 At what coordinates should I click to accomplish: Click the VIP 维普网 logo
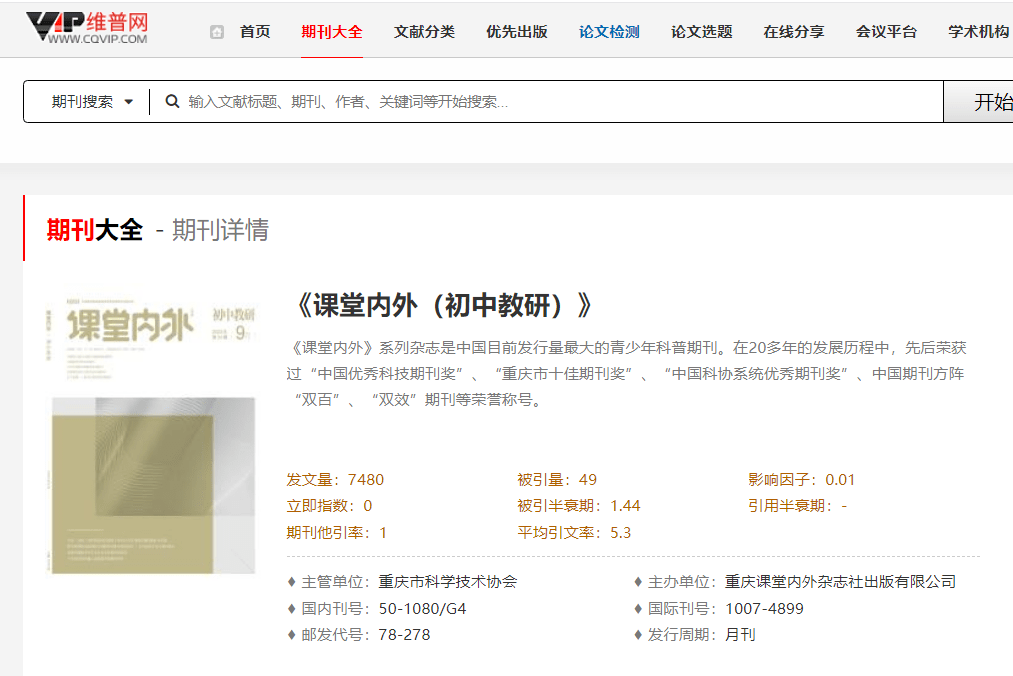[x=87, y=28]
